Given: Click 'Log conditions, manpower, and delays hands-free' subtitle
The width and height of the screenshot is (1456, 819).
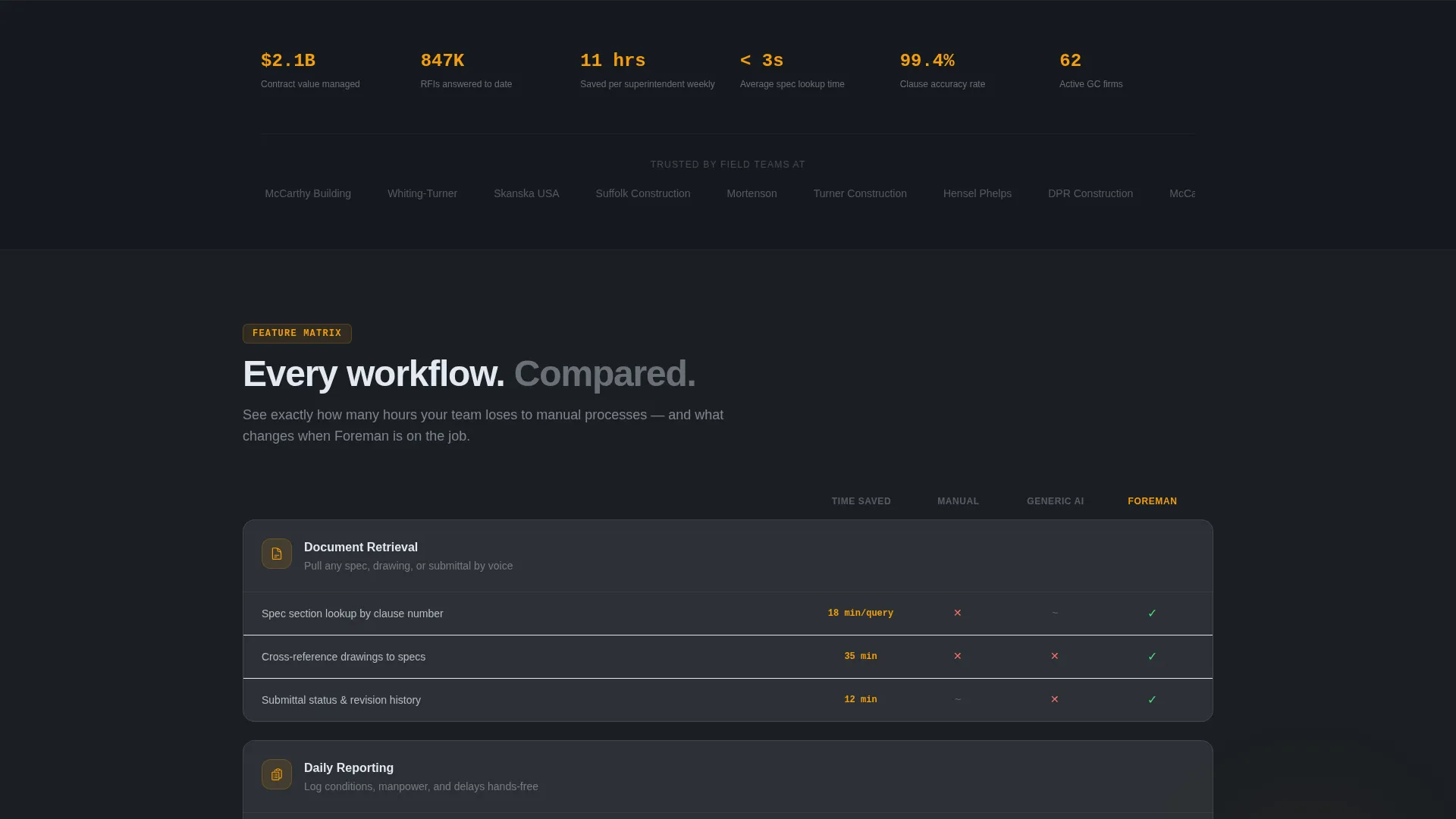Looking at the screenshot, I should coord(421,786).
